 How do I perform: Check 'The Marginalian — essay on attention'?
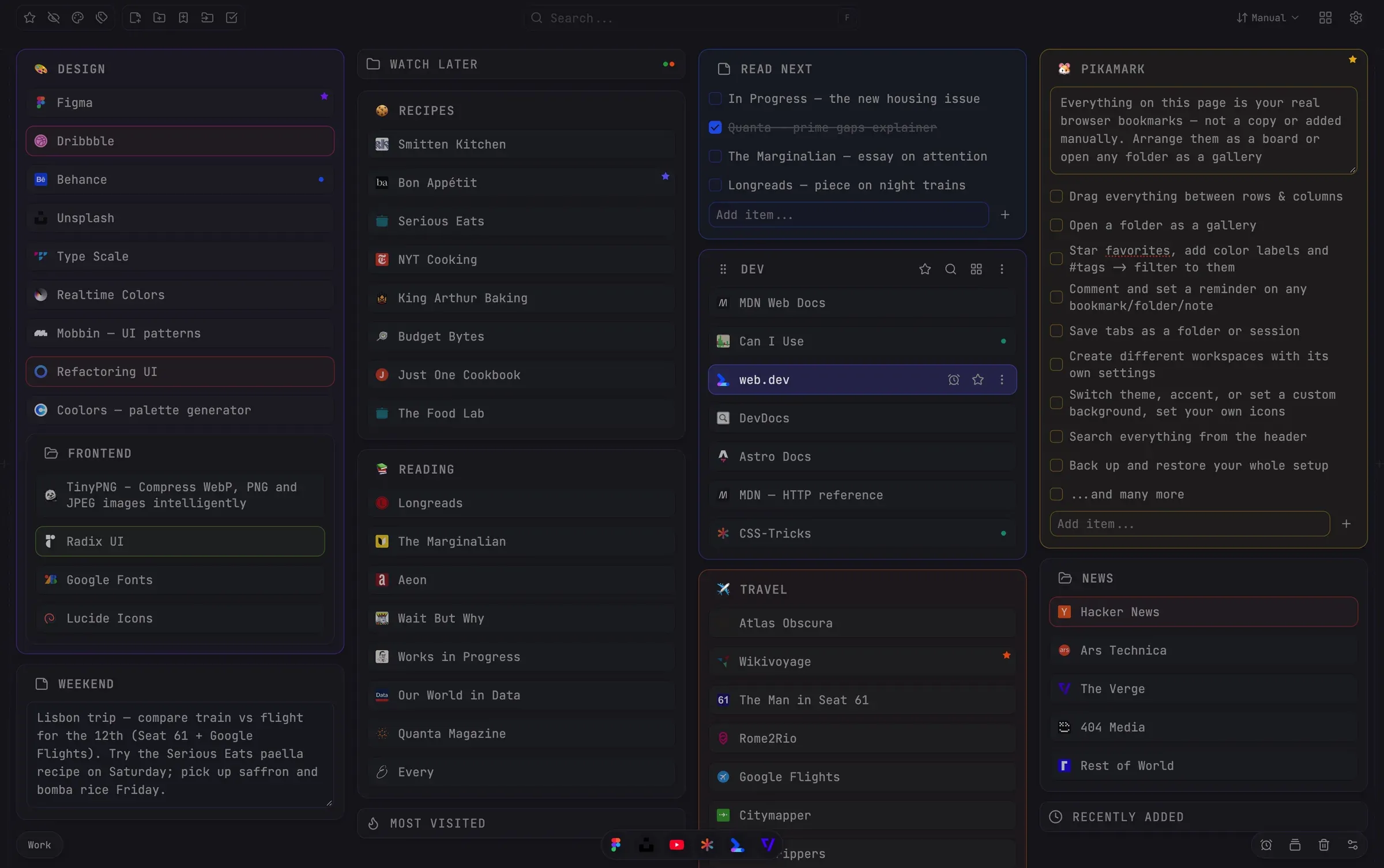(x=715, y=157)
